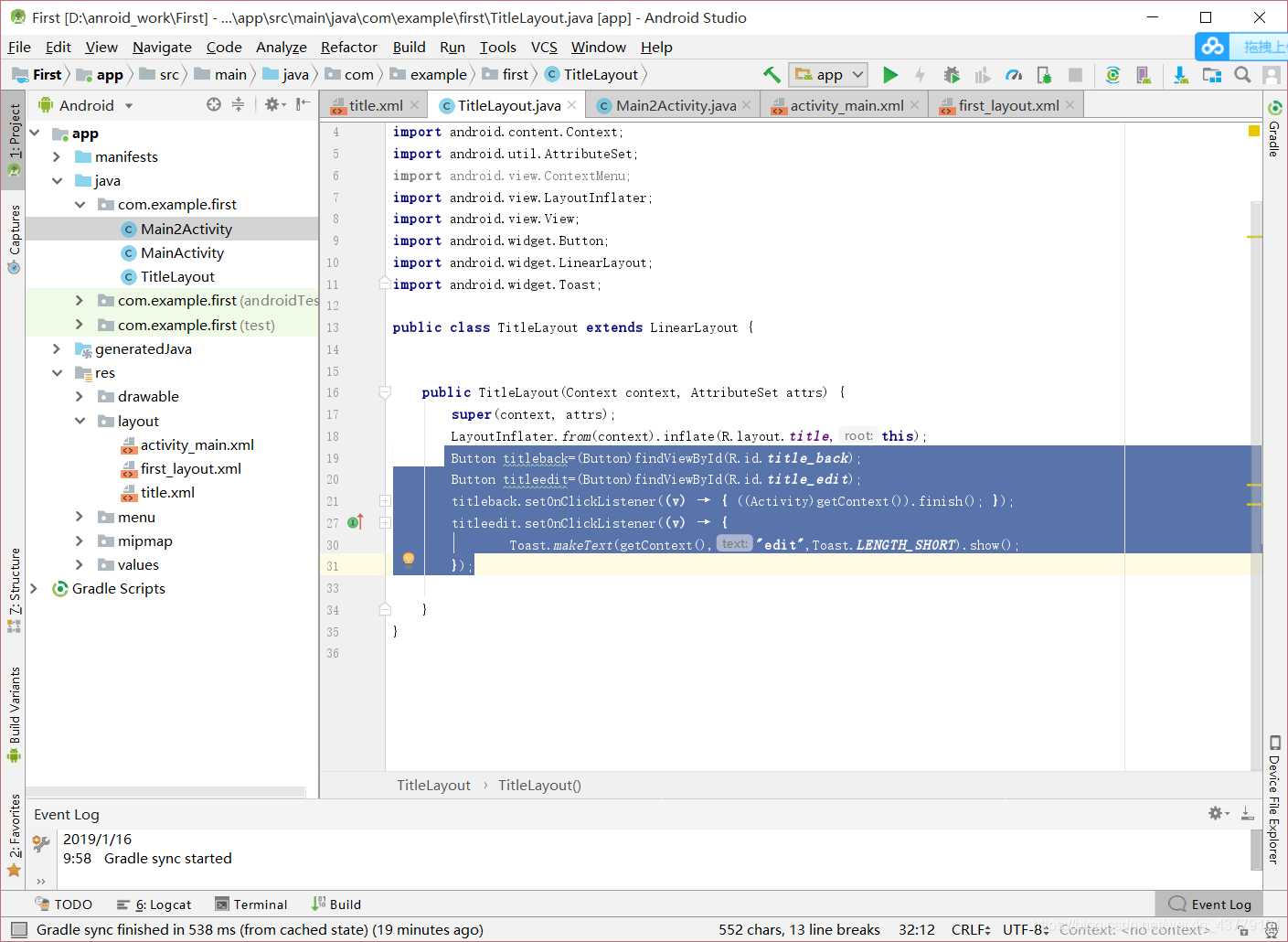The width and height of the screenshot is (1288, 942).
Task: Click the user profile avatar icon
Action: point(1272,75)
